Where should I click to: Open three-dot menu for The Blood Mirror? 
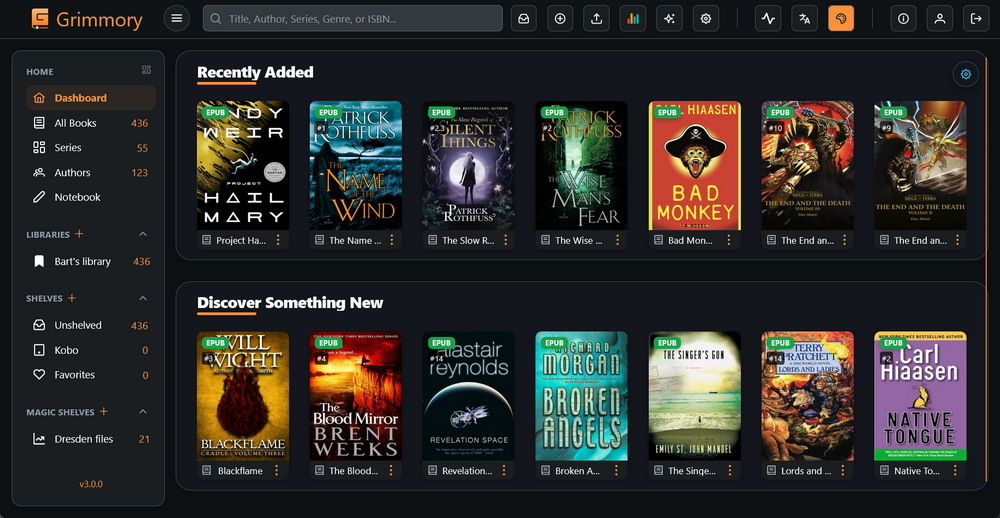point(392,471)
